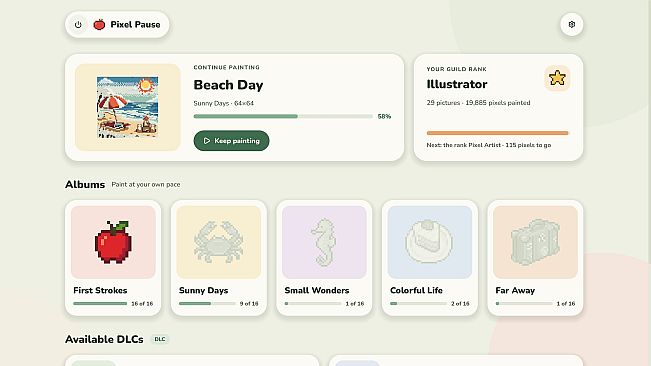Select the red apple album icon
Screen dimensions: 651x366
tap(113, 242)
